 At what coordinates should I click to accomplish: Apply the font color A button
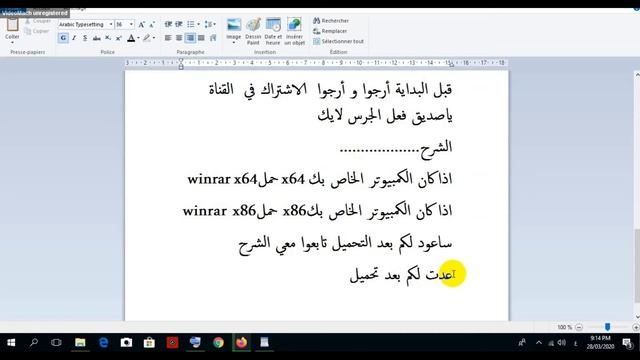pyautogui.click(x=131, y=38)
